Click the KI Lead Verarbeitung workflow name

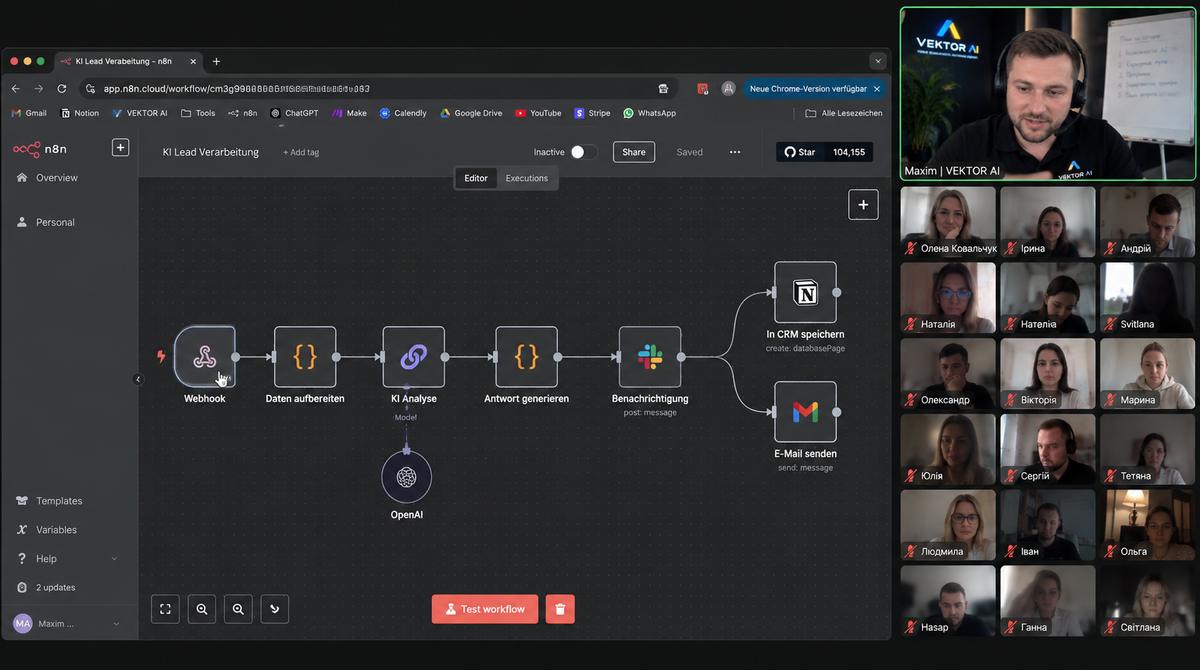click(x=211, y=152)
